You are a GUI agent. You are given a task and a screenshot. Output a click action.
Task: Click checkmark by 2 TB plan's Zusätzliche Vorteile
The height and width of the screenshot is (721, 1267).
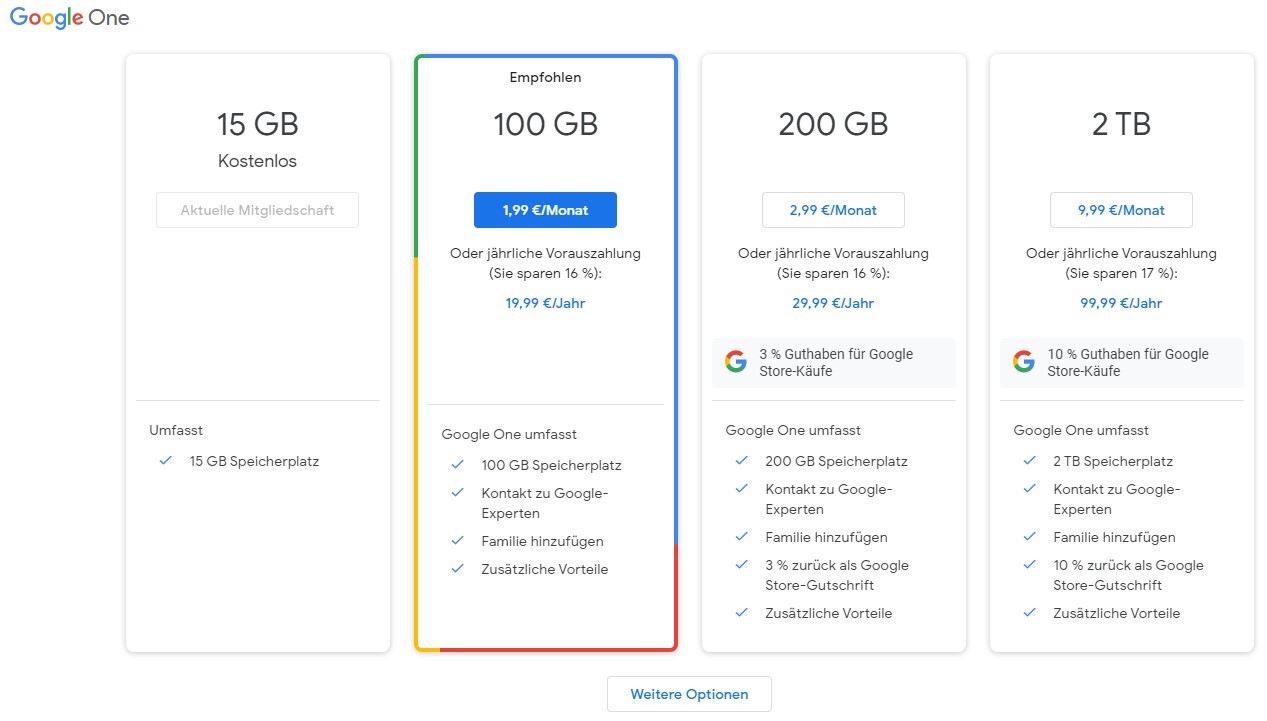pos(1030,613)
